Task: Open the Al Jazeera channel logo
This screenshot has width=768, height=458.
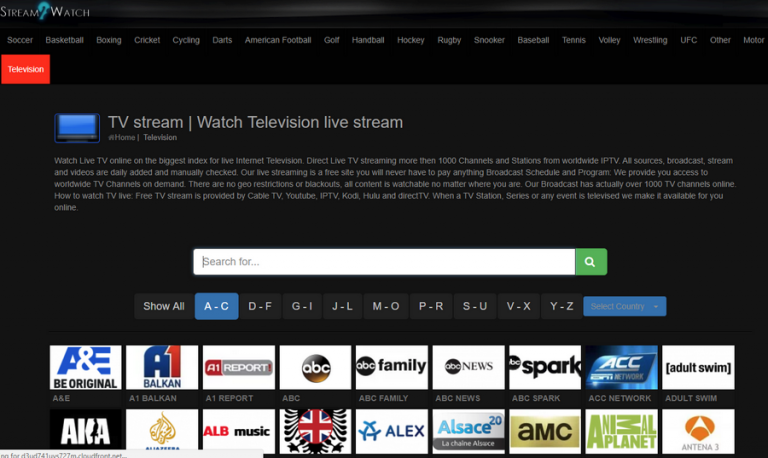Action: click(162, 432)
